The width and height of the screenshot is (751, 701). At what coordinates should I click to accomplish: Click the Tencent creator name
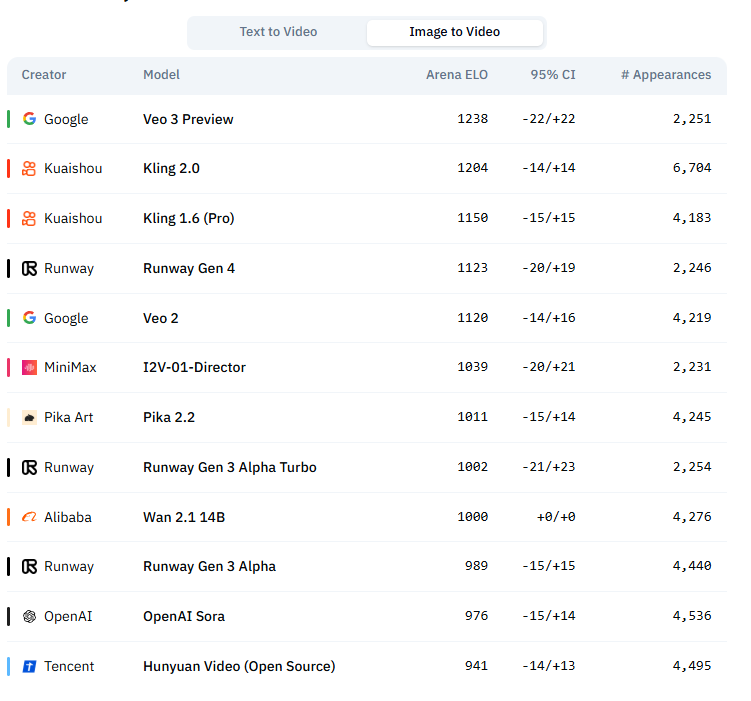point(69,666)
